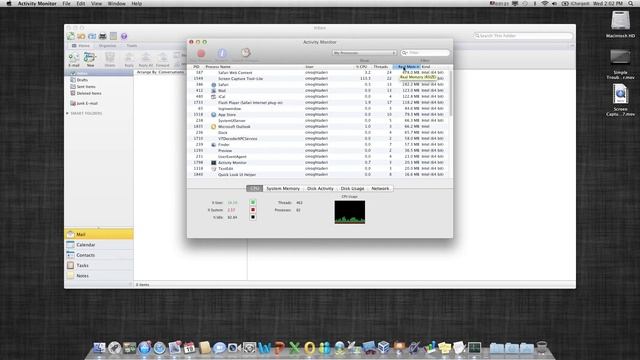This screenshot has width=640, height=360.
Task: Switch to Notes view in Outlook
Action: coord(99,276)
